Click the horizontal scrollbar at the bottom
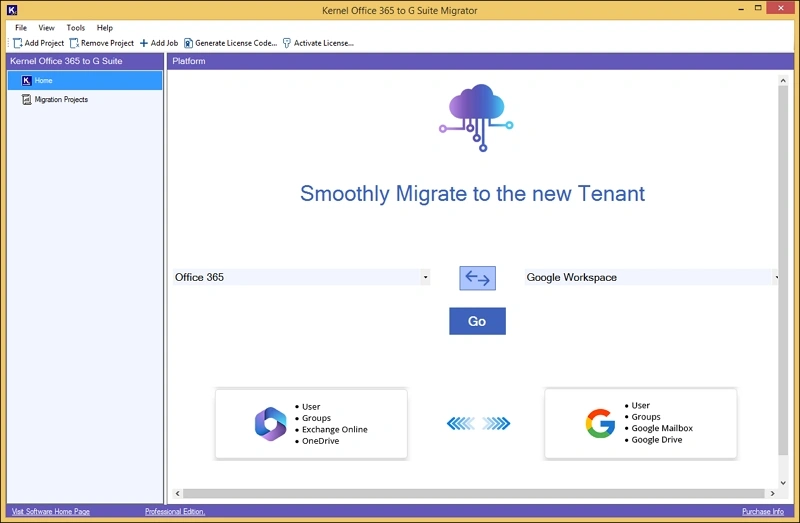Viewport: 800px width, 523px height. [x=470, y=493]
